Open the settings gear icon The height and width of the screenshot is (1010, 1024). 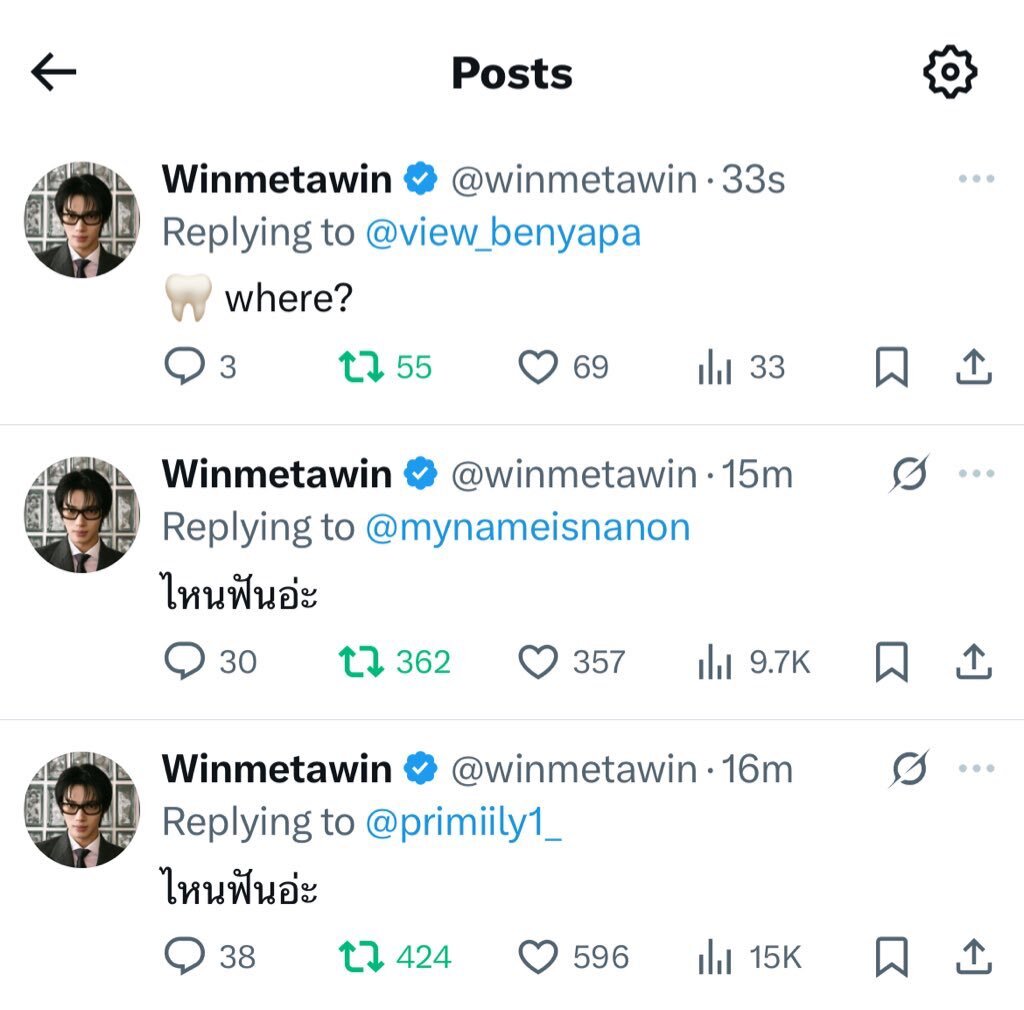pos(948,72)
